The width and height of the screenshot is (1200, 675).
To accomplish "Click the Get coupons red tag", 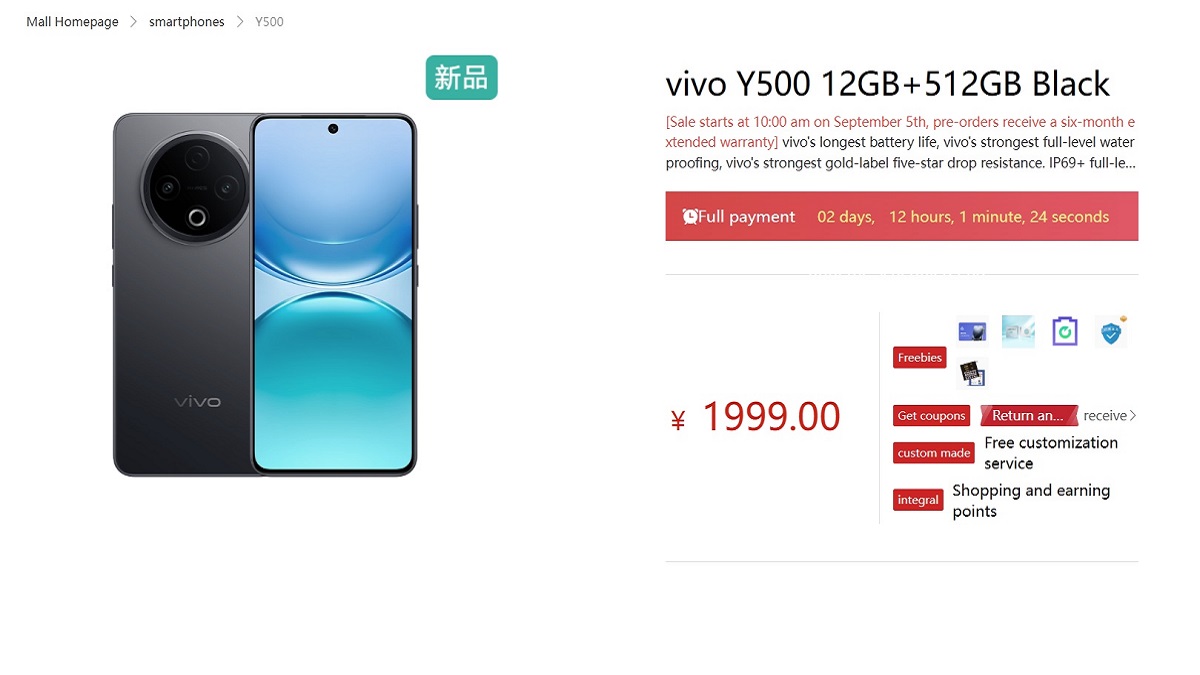I will click(x=931, y=416).
